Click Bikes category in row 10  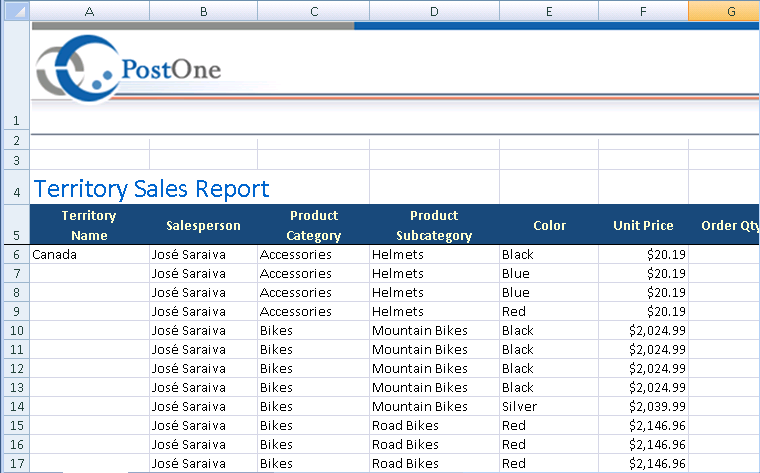(x=314, y=331)
